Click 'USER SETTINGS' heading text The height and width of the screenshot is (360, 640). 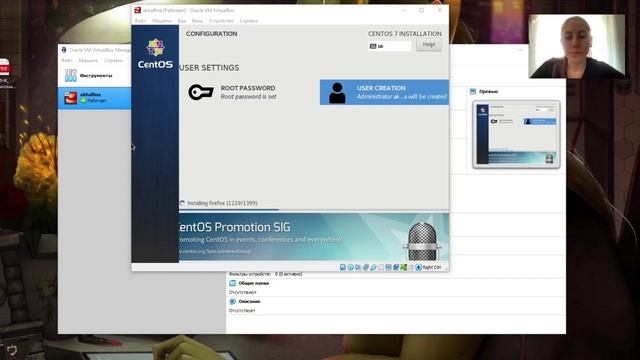[209, 68]
